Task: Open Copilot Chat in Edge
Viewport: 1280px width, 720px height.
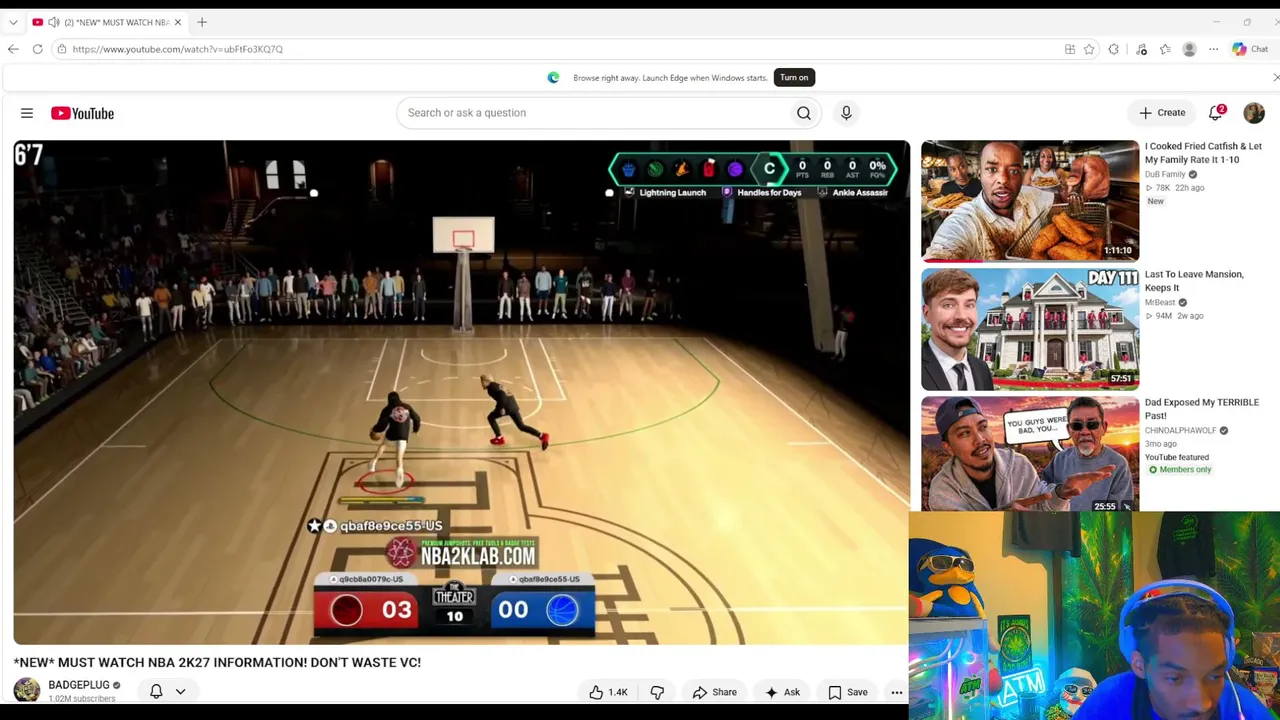Action: pyautogui.click(x=1250, y=49)
